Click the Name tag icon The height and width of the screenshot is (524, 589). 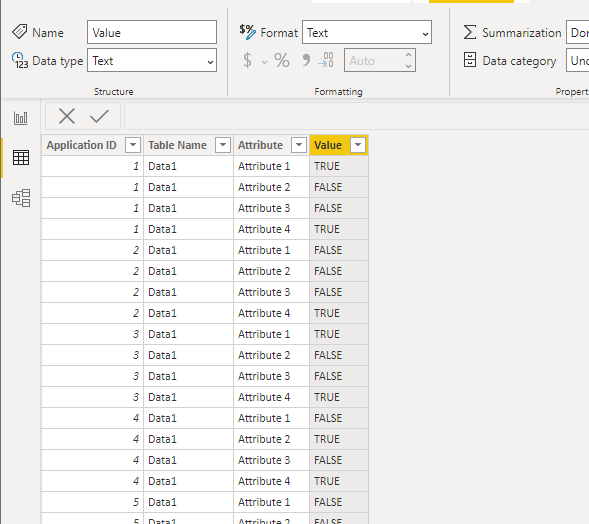(x=20, y=32)
